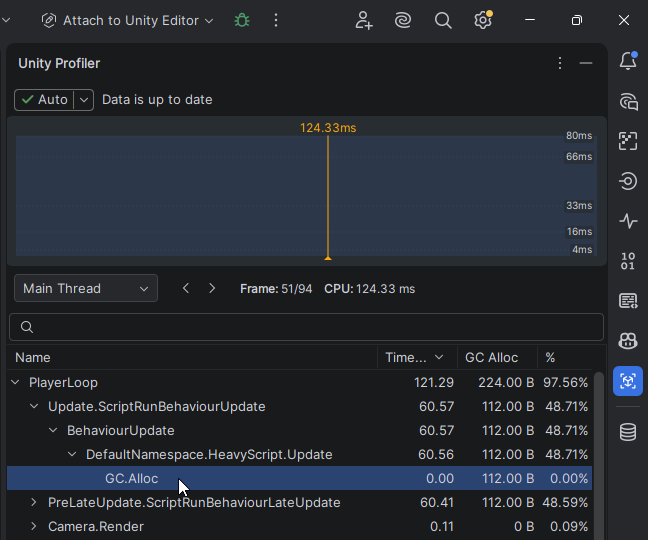Open the Copilot sidebar icon
This screenshot has height=540, width=648.
pos(628,340)
